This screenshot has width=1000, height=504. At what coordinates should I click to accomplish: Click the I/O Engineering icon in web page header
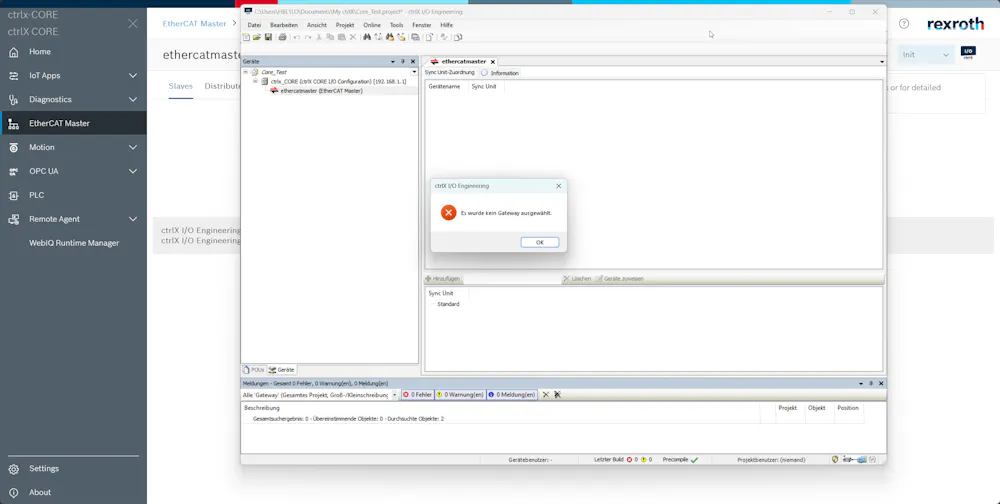[x=968, y=53]
